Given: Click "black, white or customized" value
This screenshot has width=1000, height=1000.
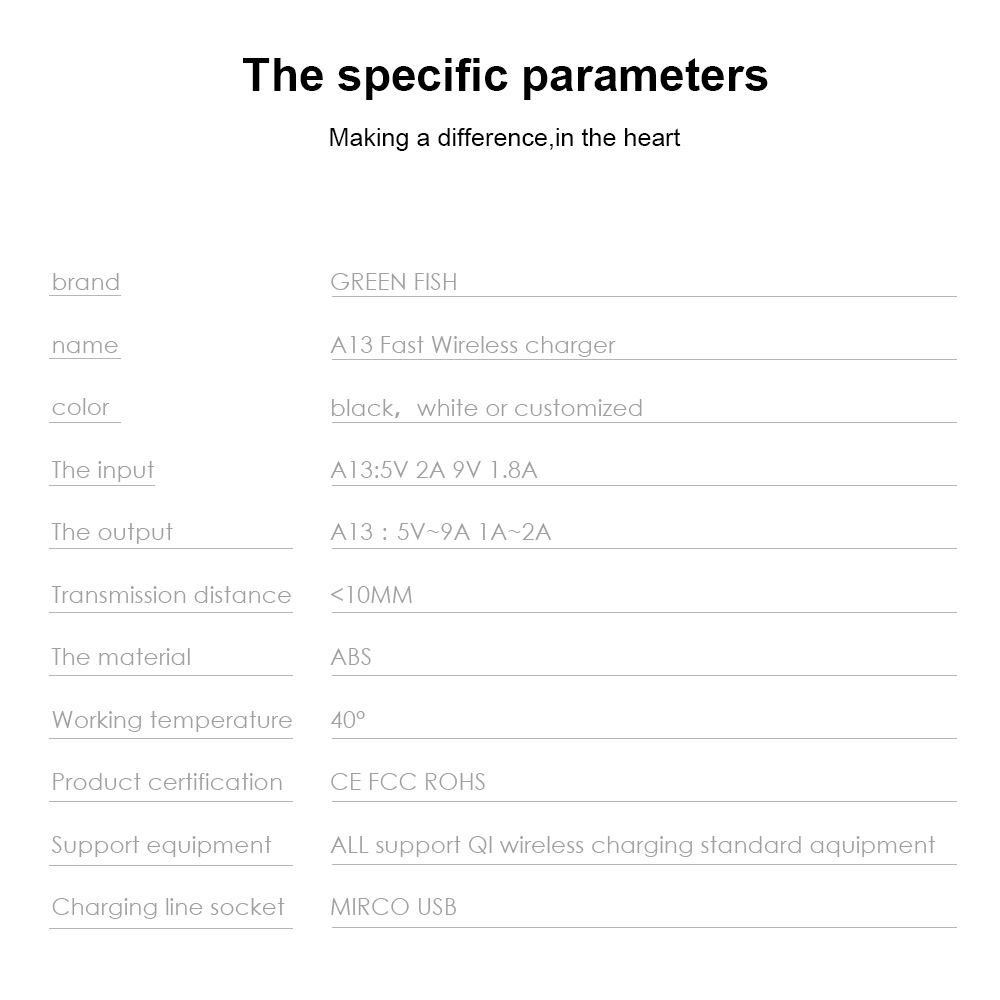Looking at the screenshot, I should pos(486,408).
